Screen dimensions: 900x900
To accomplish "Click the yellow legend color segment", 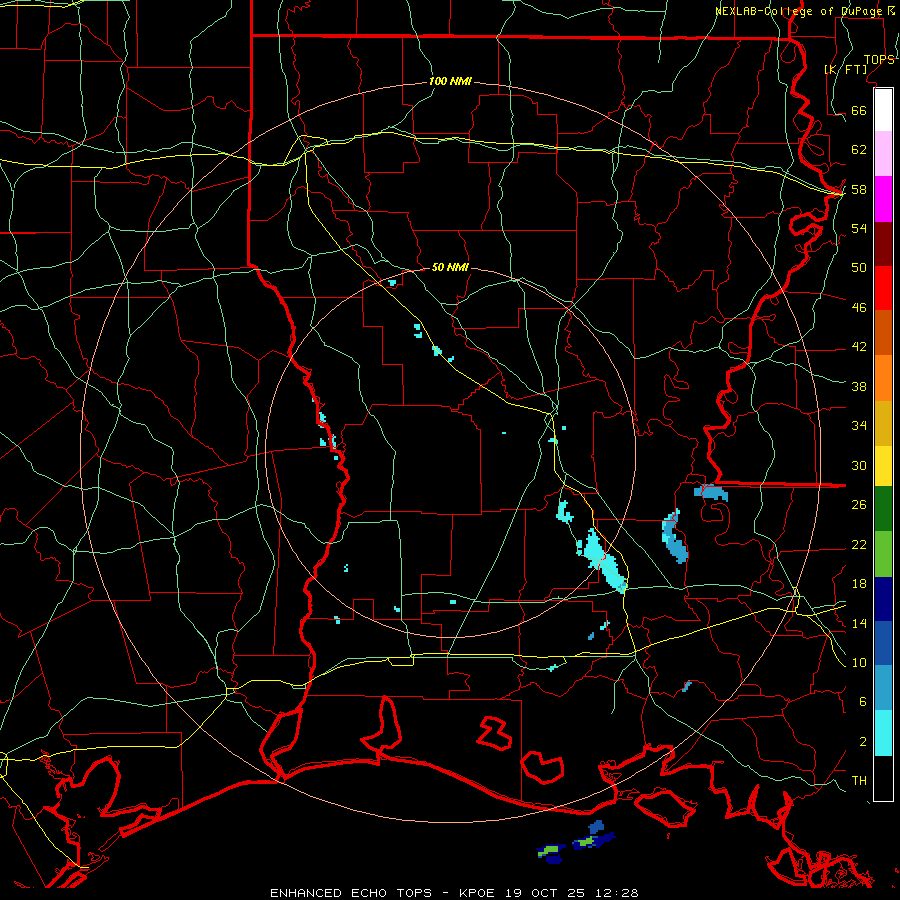I will (x=883, y=466).
